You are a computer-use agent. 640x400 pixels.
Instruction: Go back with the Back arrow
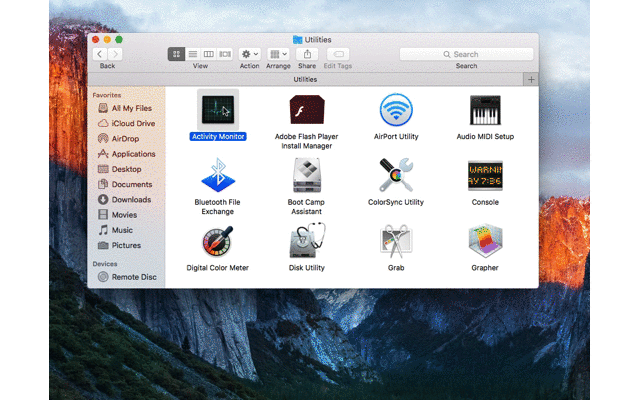[101, 54]
